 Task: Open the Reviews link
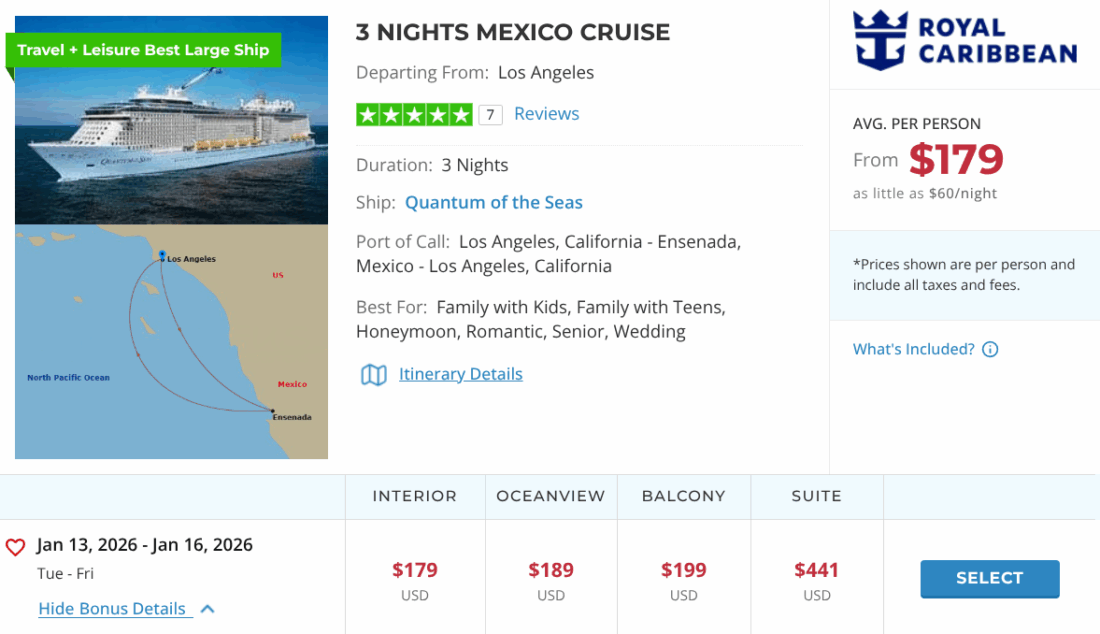coord(546,114)
